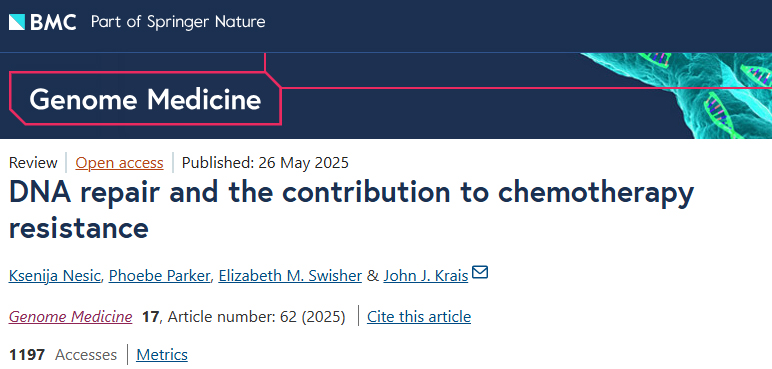Click the BMC square logo icon
This screenshot has height=369, width=772.
pyautogui.click(x=17, y=22)
